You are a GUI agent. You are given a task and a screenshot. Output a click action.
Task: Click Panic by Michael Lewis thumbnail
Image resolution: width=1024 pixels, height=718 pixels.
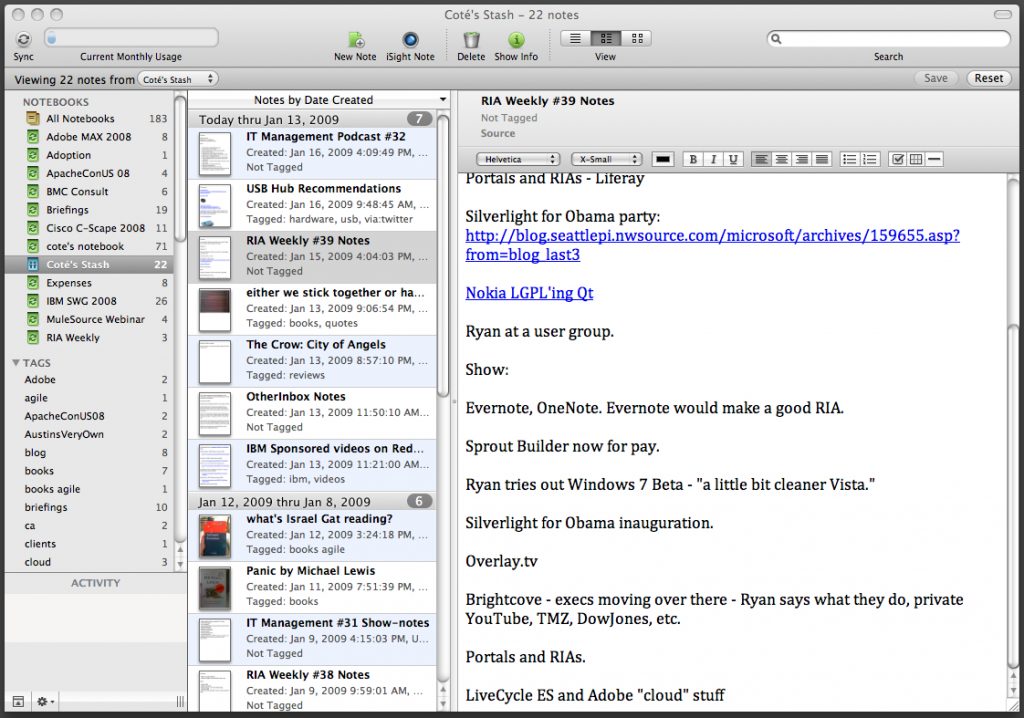coord(215,588)
